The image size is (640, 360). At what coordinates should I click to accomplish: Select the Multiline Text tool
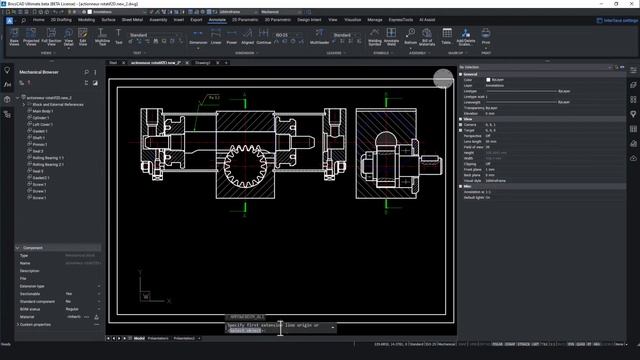click(102, 37)
